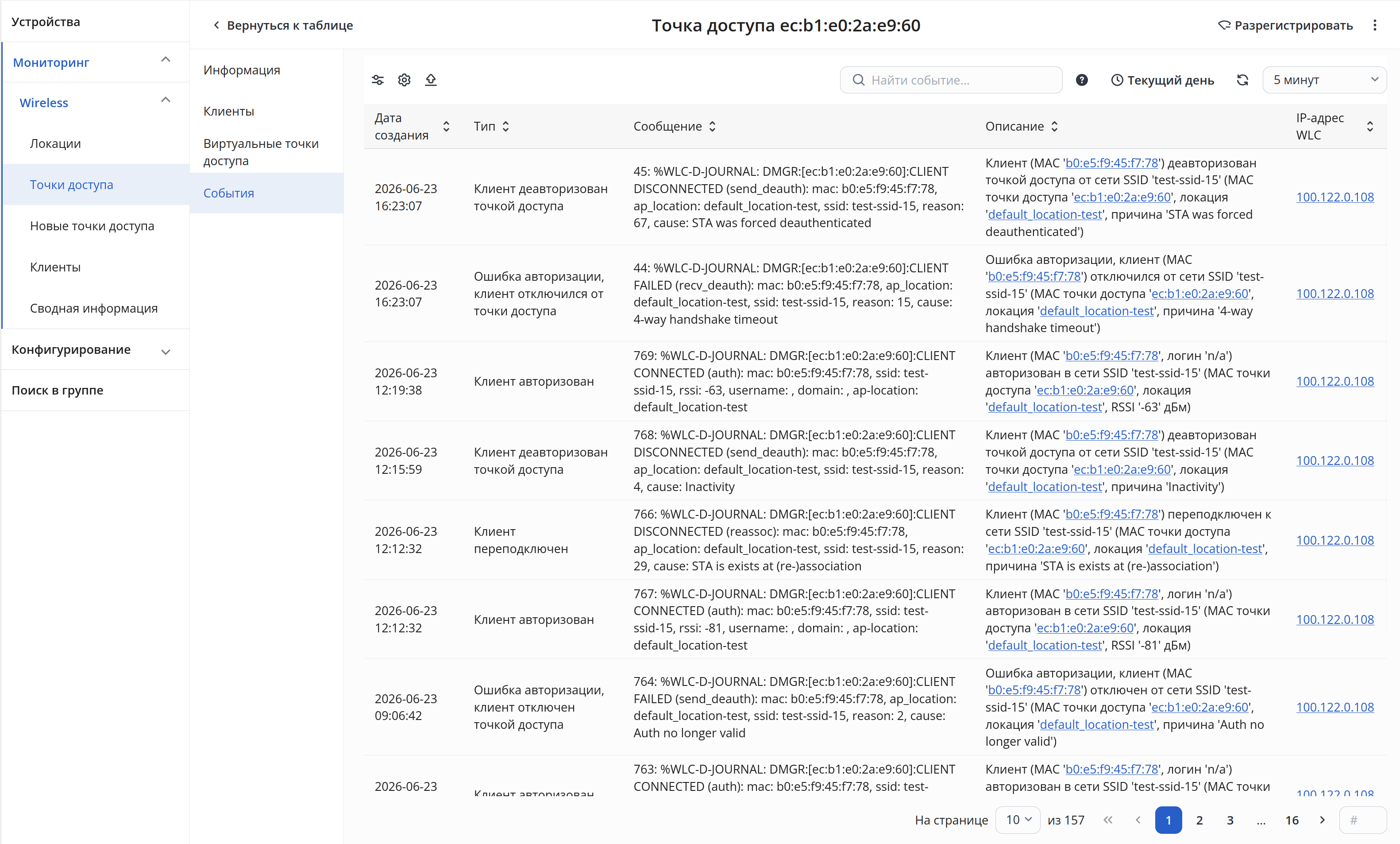Go to page 16 of events

(x=1292, y=820)
